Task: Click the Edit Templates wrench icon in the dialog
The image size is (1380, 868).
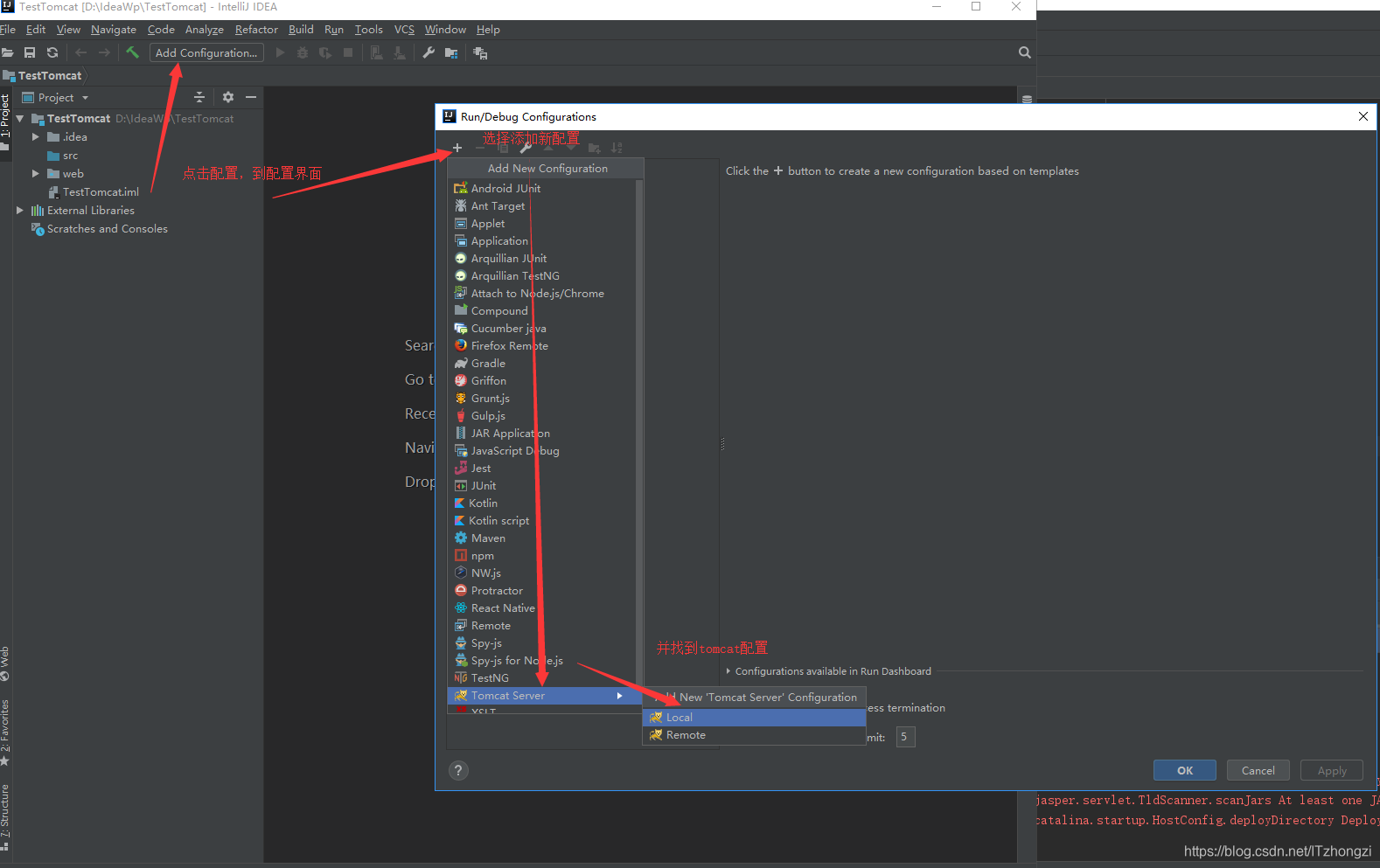Action: click(x=526, y=148)
